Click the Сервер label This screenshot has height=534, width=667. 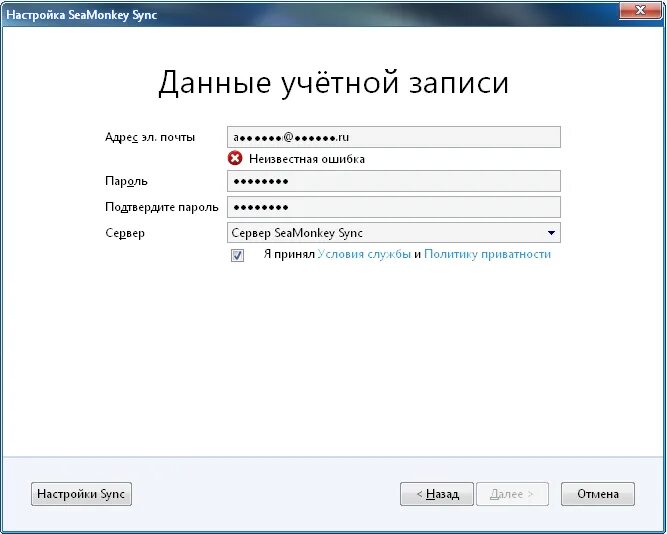[x=125, y=233]
